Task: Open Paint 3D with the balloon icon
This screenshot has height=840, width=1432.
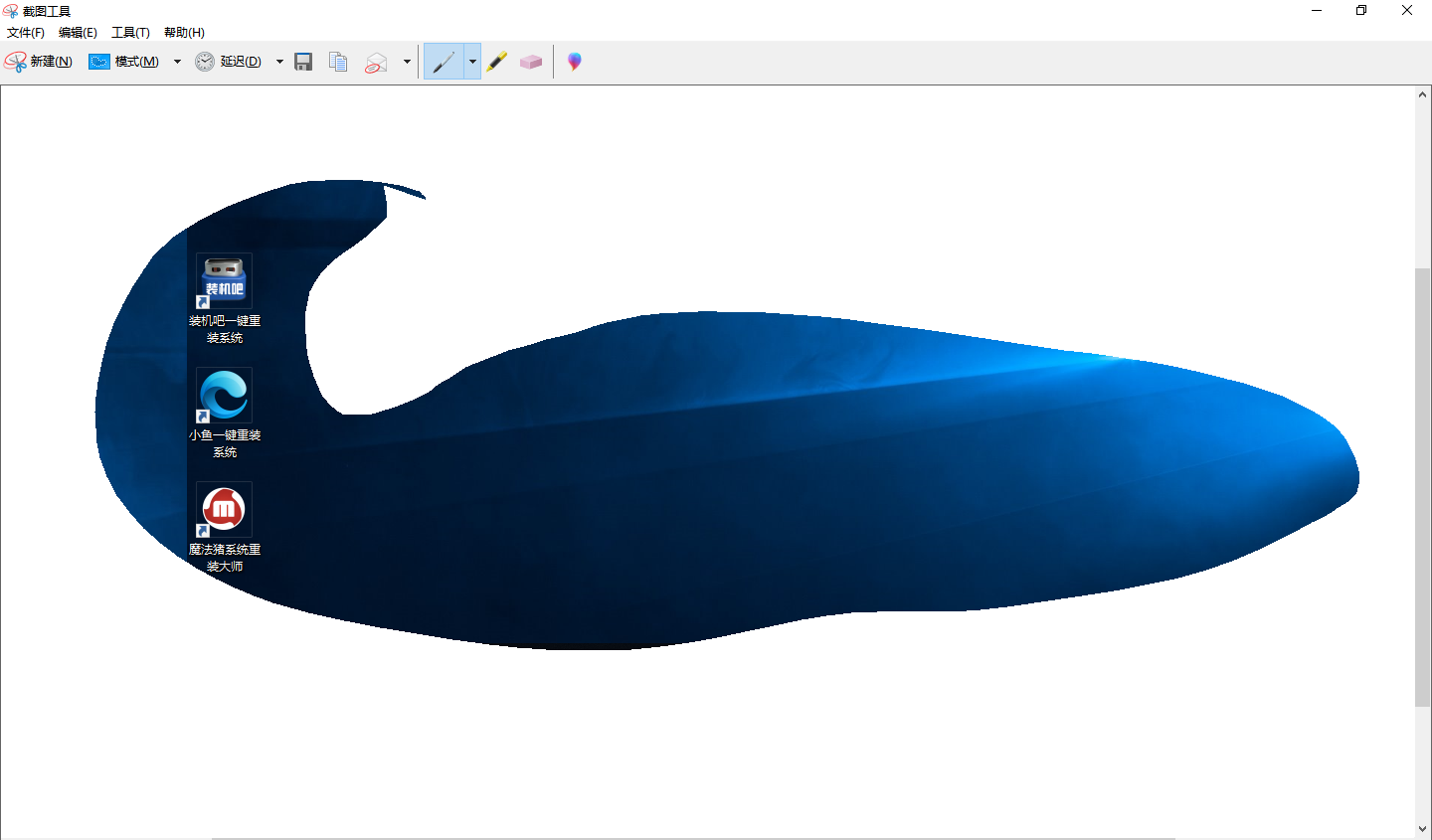Action: [x=575, y=62]
